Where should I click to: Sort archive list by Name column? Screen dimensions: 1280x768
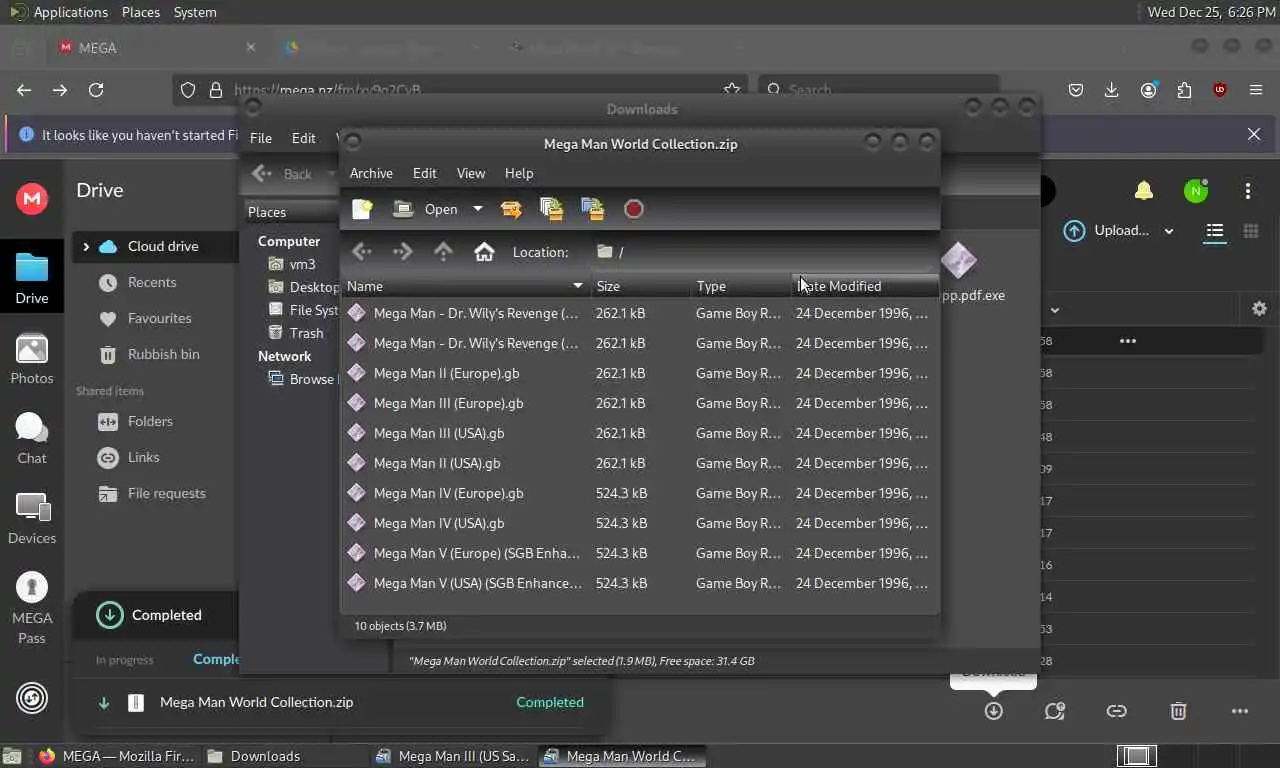(465, 286)
